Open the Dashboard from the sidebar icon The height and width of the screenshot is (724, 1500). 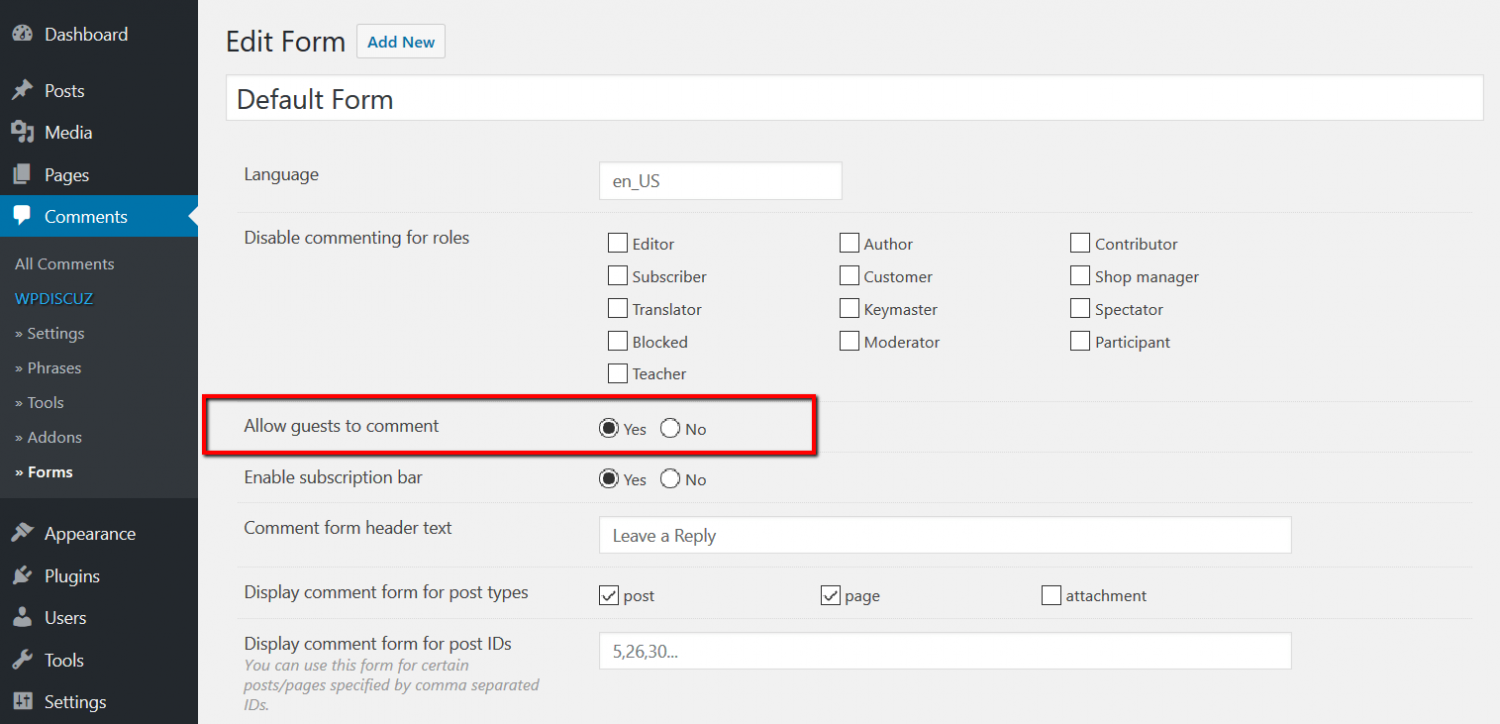click(22, 33)
